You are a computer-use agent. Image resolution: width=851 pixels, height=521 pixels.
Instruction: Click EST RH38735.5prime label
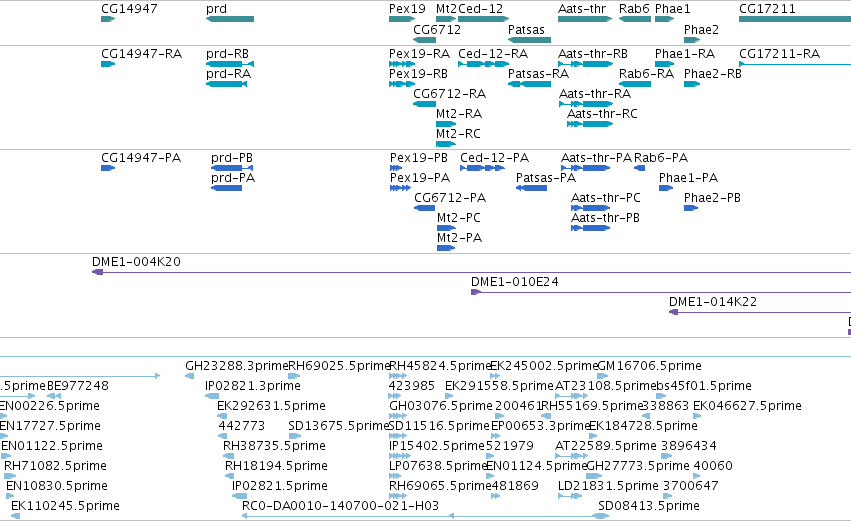click(274, 447)
